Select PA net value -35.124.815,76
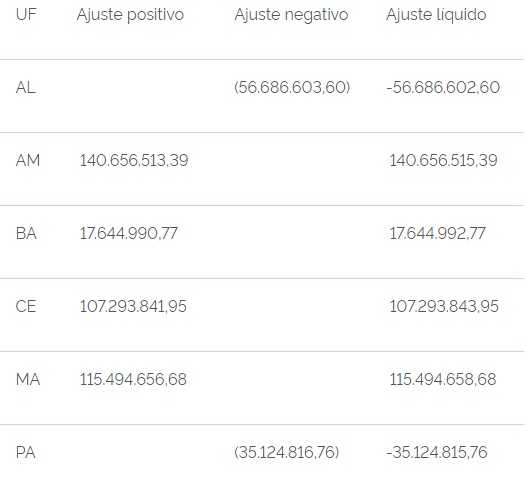Image resolution: width=526 pixels, height=495 pixels. [437, 452]
